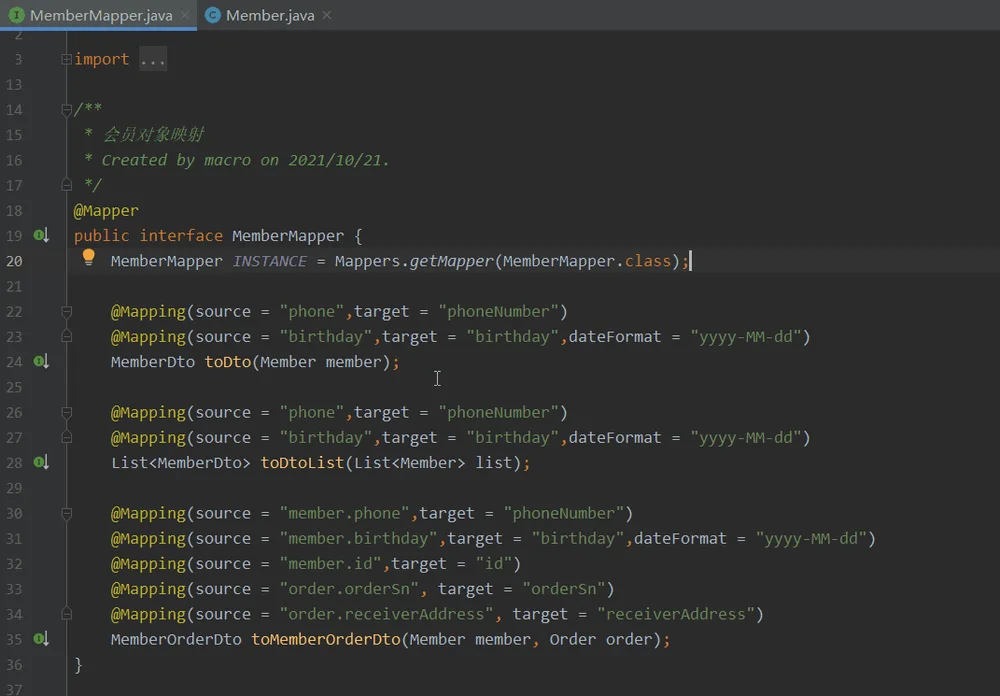The height and width of the screenshot is (696, 1000).
Task: Click the yellow lightbulb quick-fix icon
Action: point(89,257)
